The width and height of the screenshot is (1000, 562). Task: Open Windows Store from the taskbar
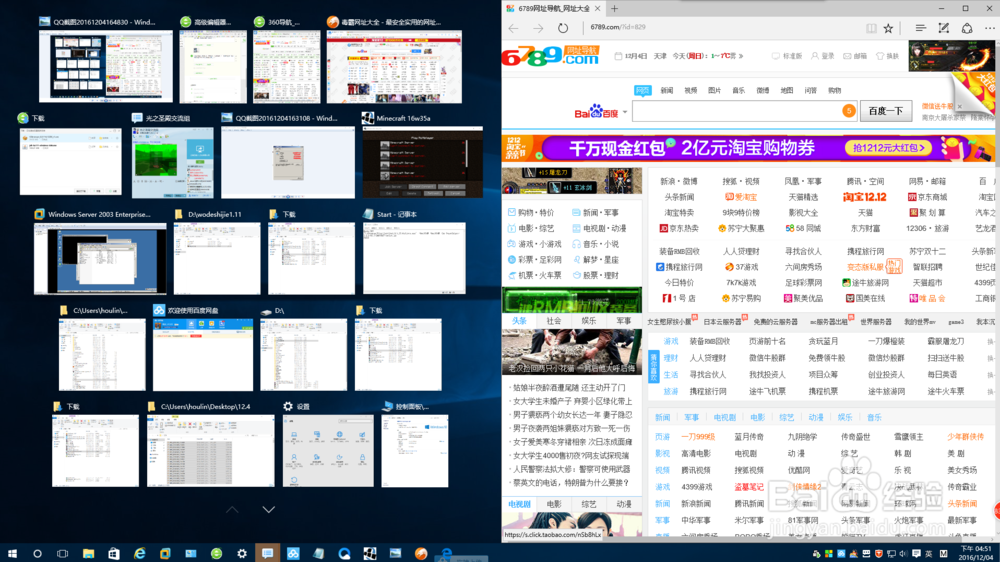pos(114,553)
